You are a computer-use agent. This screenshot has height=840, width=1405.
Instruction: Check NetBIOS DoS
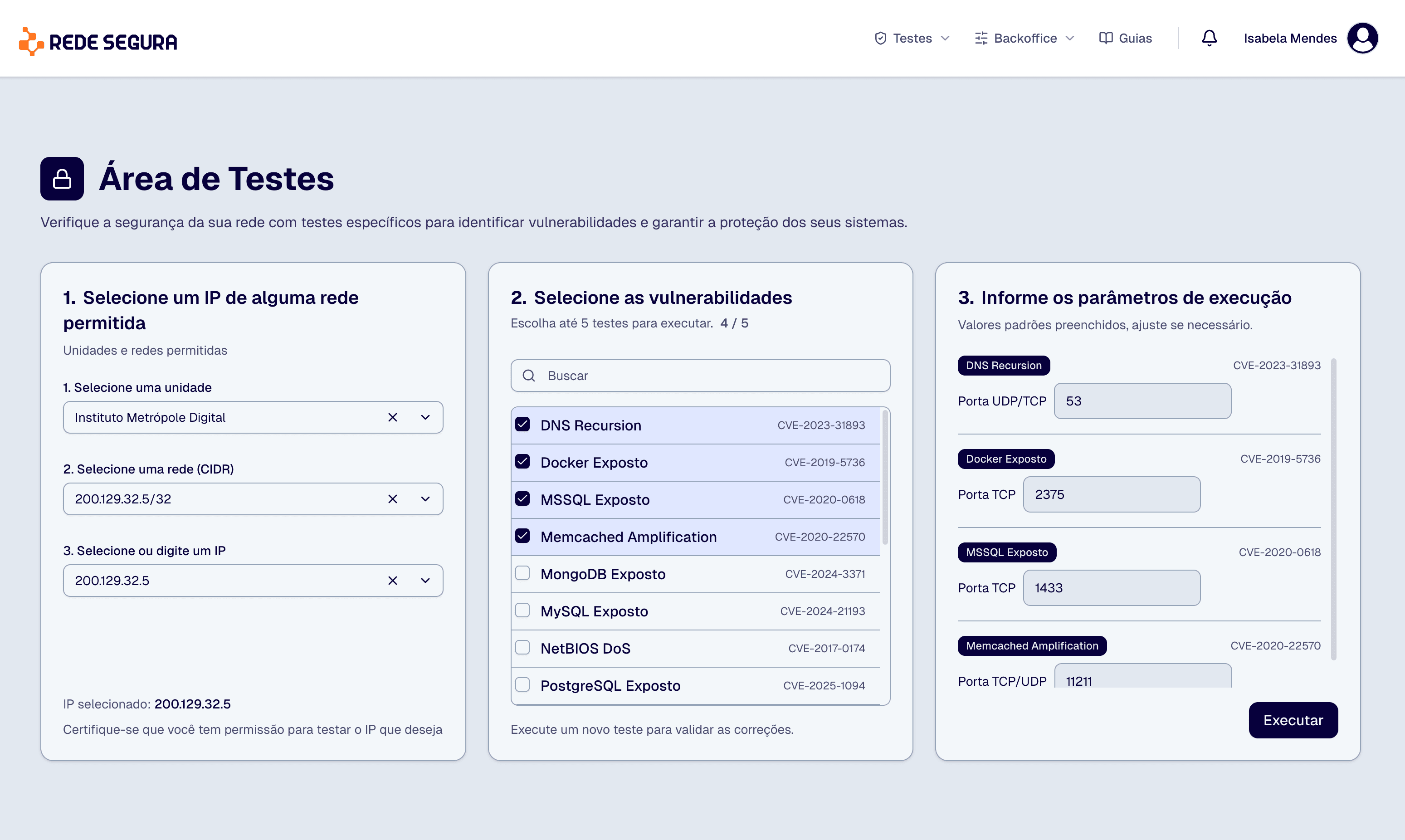point(523,648)
